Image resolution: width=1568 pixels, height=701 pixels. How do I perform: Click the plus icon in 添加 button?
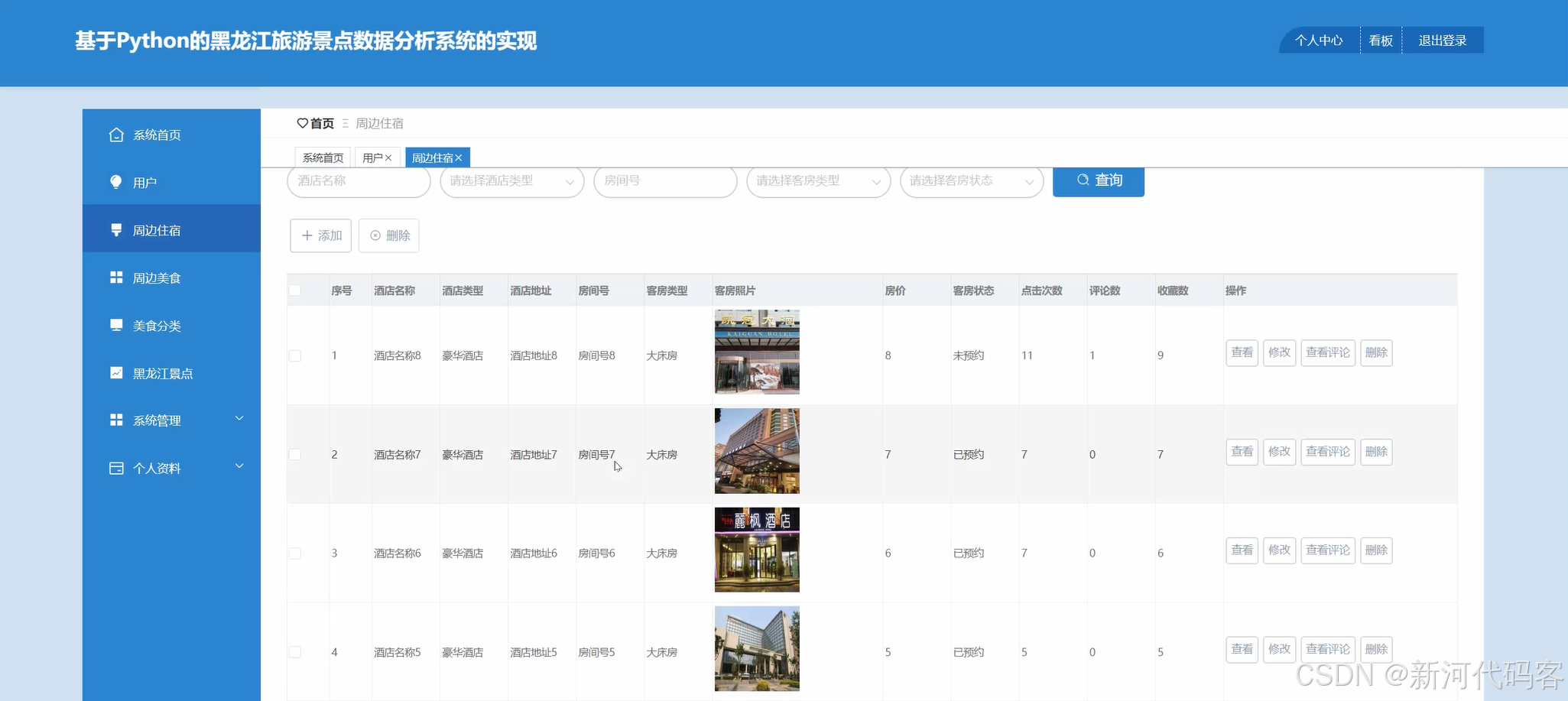[x=307, y=235]
